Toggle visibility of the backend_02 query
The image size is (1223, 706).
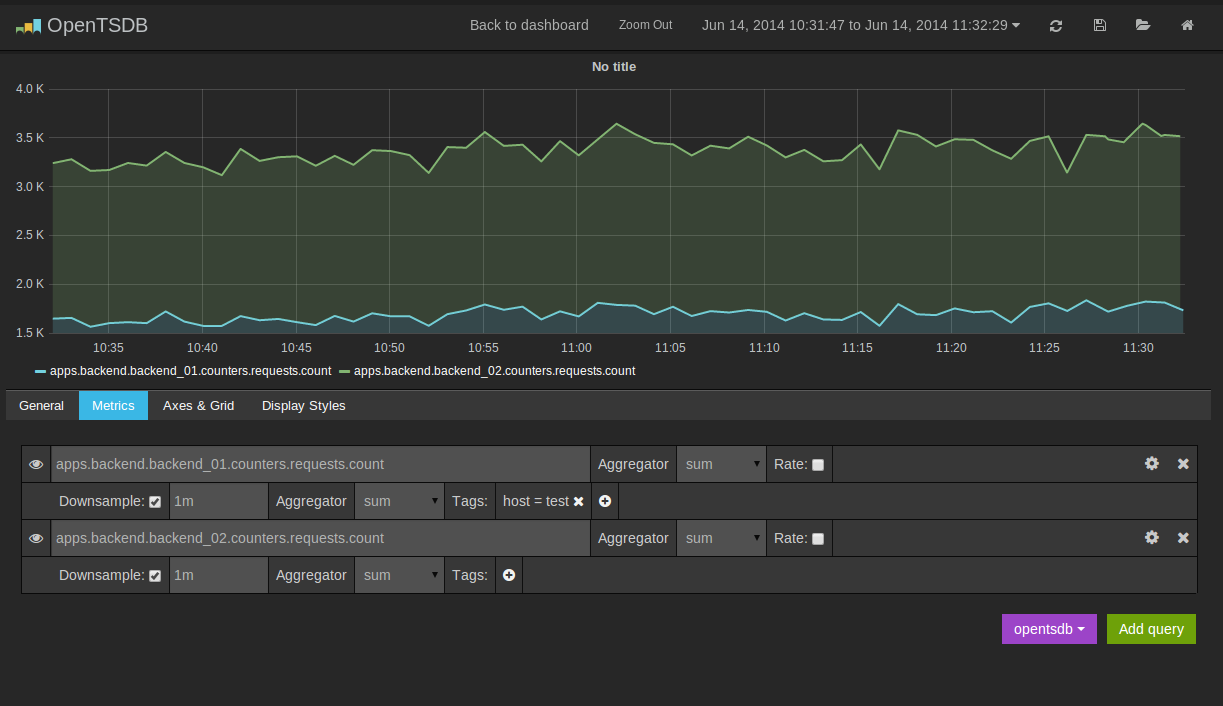(x=36, y=538)
